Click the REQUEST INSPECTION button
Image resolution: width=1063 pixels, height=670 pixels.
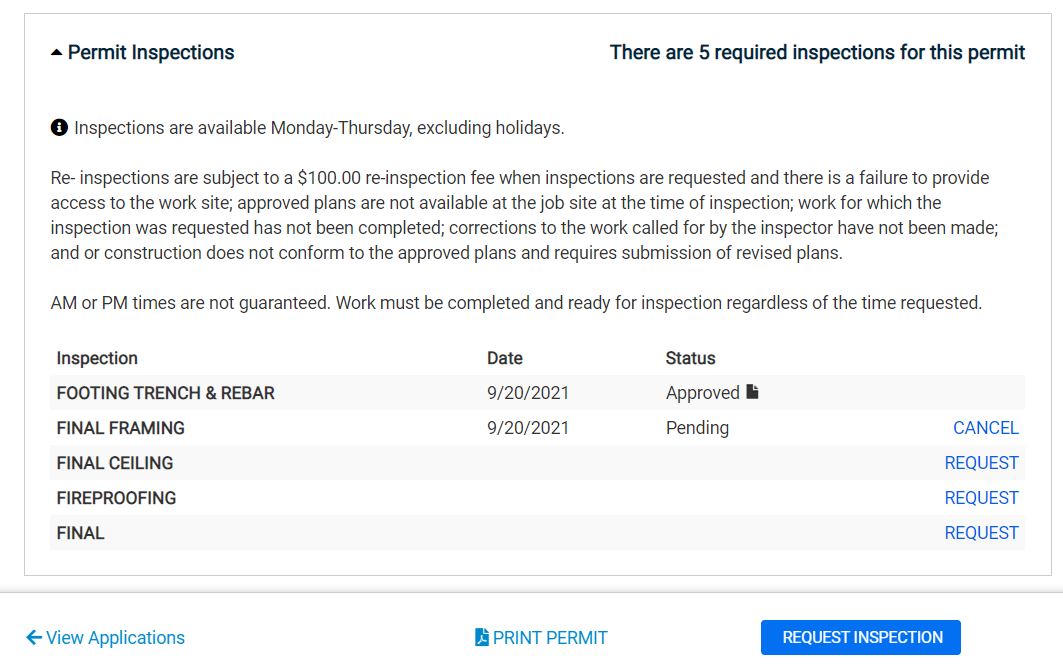(x=861, y=637)
